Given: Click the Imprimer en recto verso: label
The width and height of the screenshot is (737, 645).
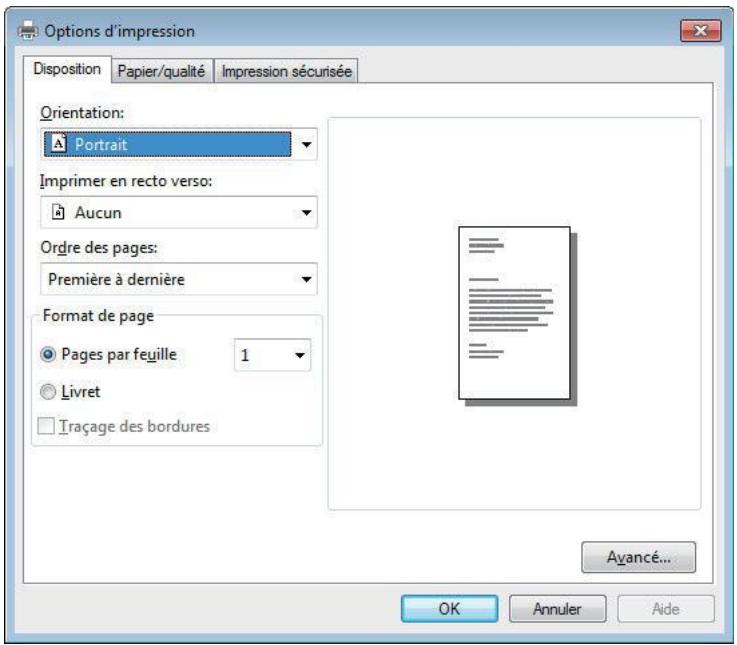Looking at the screenshot, I should click(126, 181).
